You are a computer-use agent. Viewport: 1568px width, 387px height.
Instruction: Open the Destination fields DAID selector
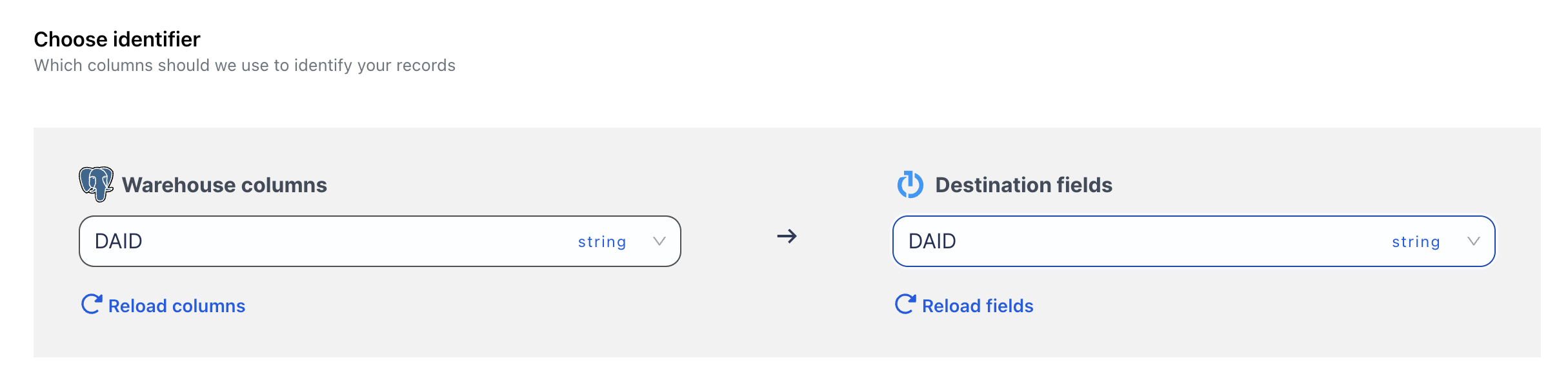pos(1161,241)
